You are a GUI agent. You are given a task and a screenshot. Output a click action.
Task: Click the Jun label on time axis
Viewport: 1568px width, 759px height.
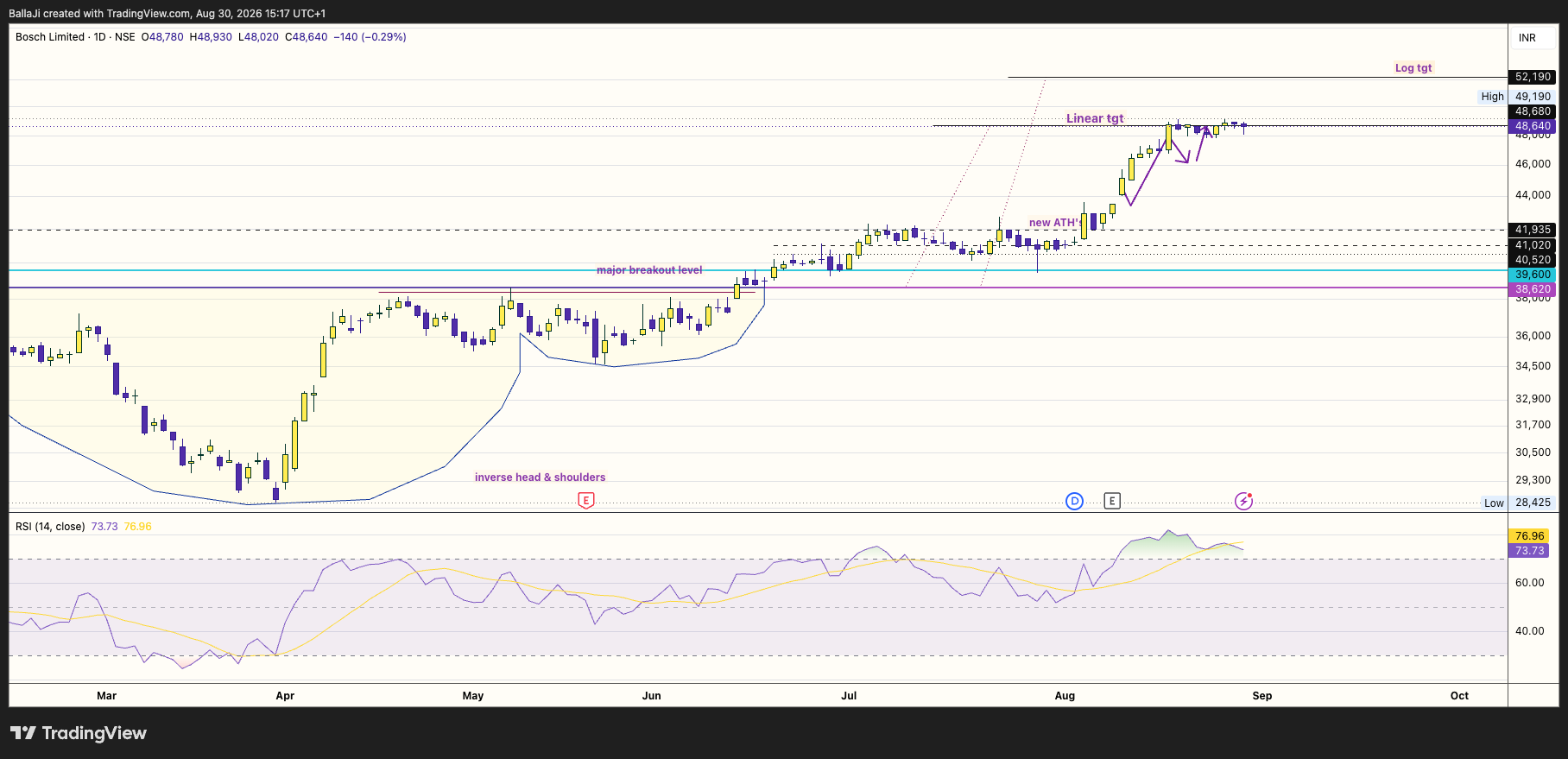652,696
